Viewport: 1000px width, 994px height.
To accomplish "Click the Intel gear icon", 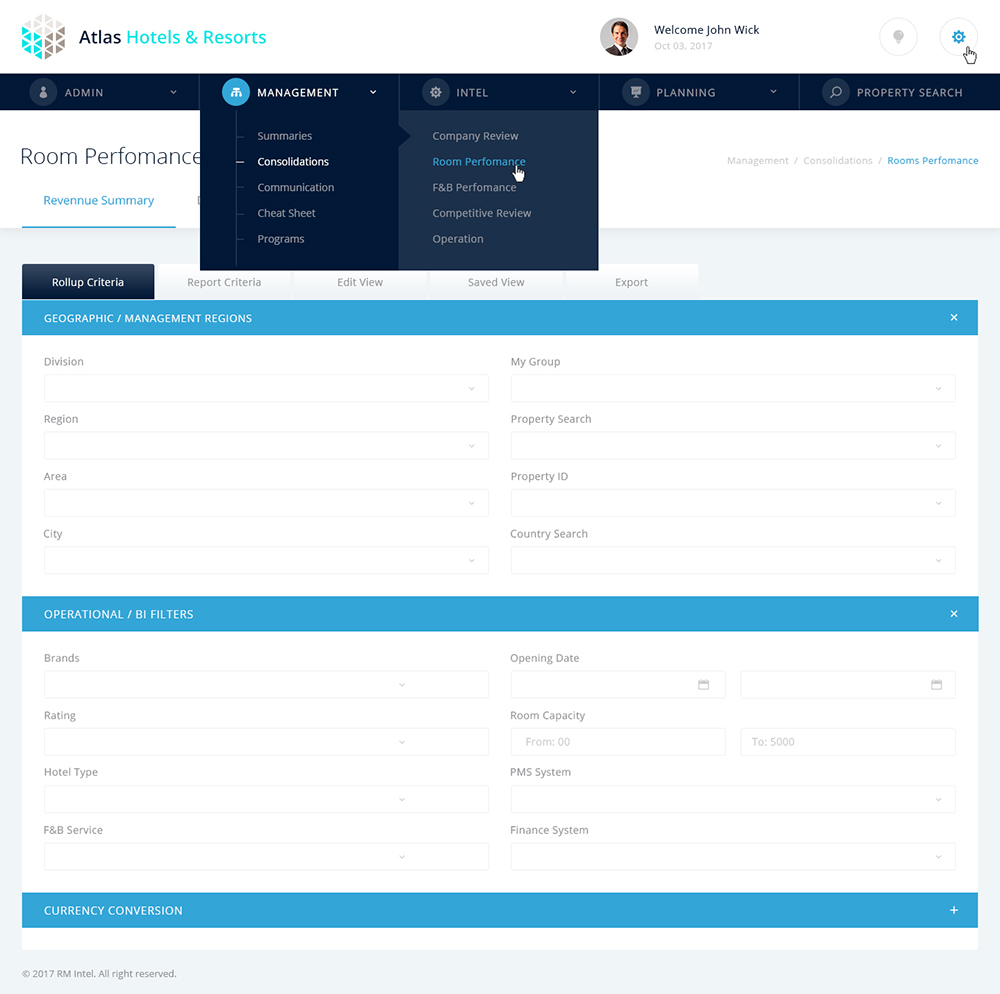I will [436, 91].
